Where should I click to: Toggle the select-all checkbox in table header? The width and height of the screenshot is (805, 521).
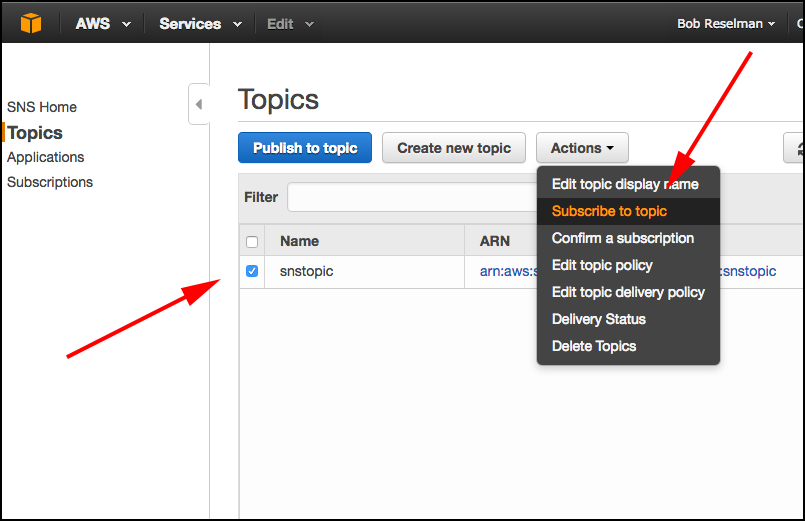(x=252, y=241)
